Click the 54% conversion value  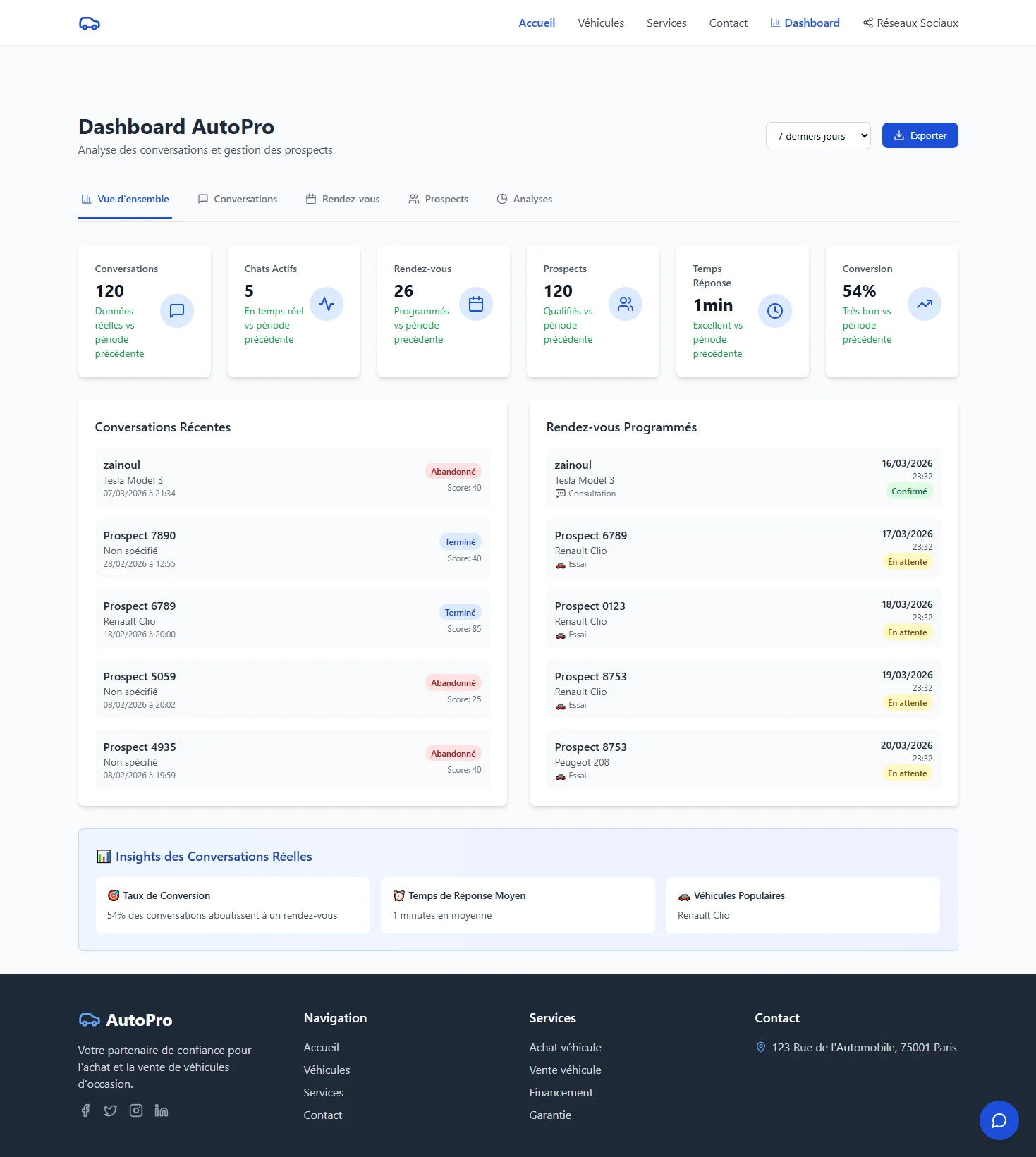pos(859,291)
